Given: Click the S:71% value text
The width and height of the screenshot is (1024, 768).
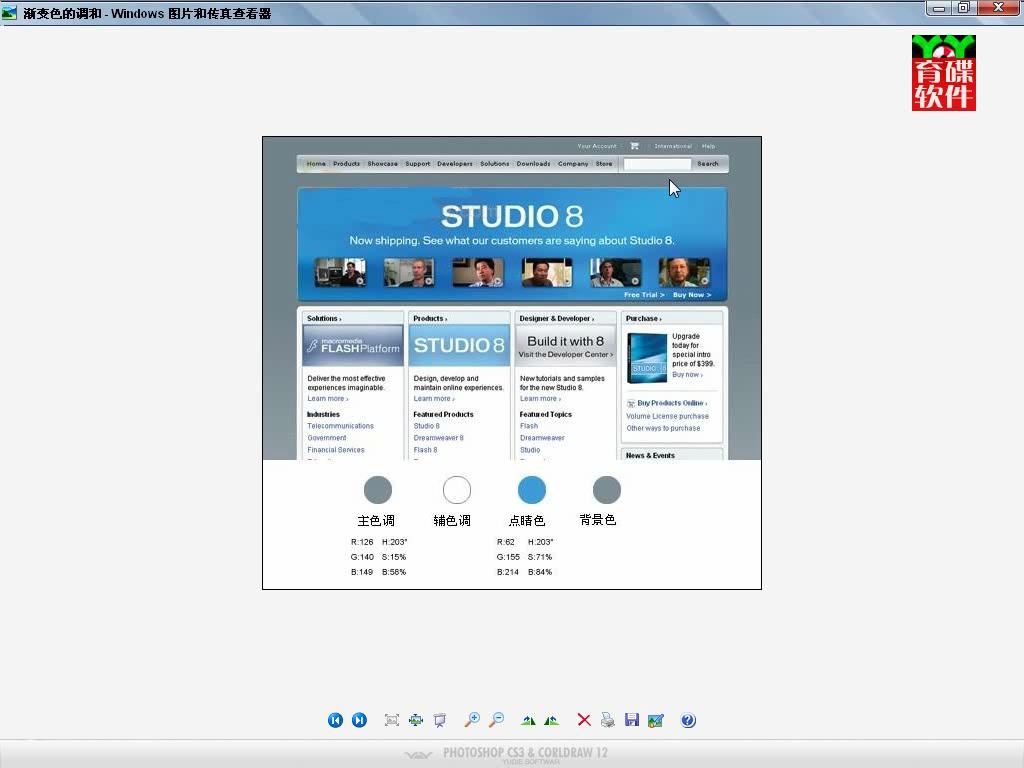Looking at the screenshot, I should 540,557.
